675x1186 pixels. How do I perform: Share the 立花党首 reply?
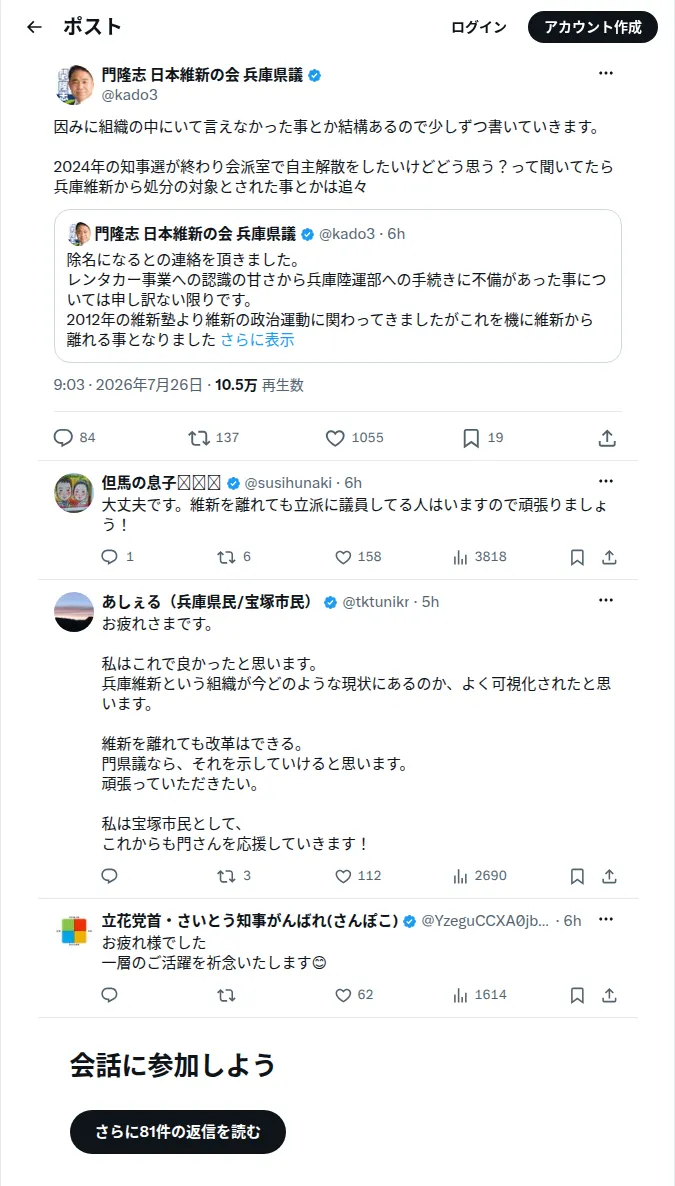609,995
